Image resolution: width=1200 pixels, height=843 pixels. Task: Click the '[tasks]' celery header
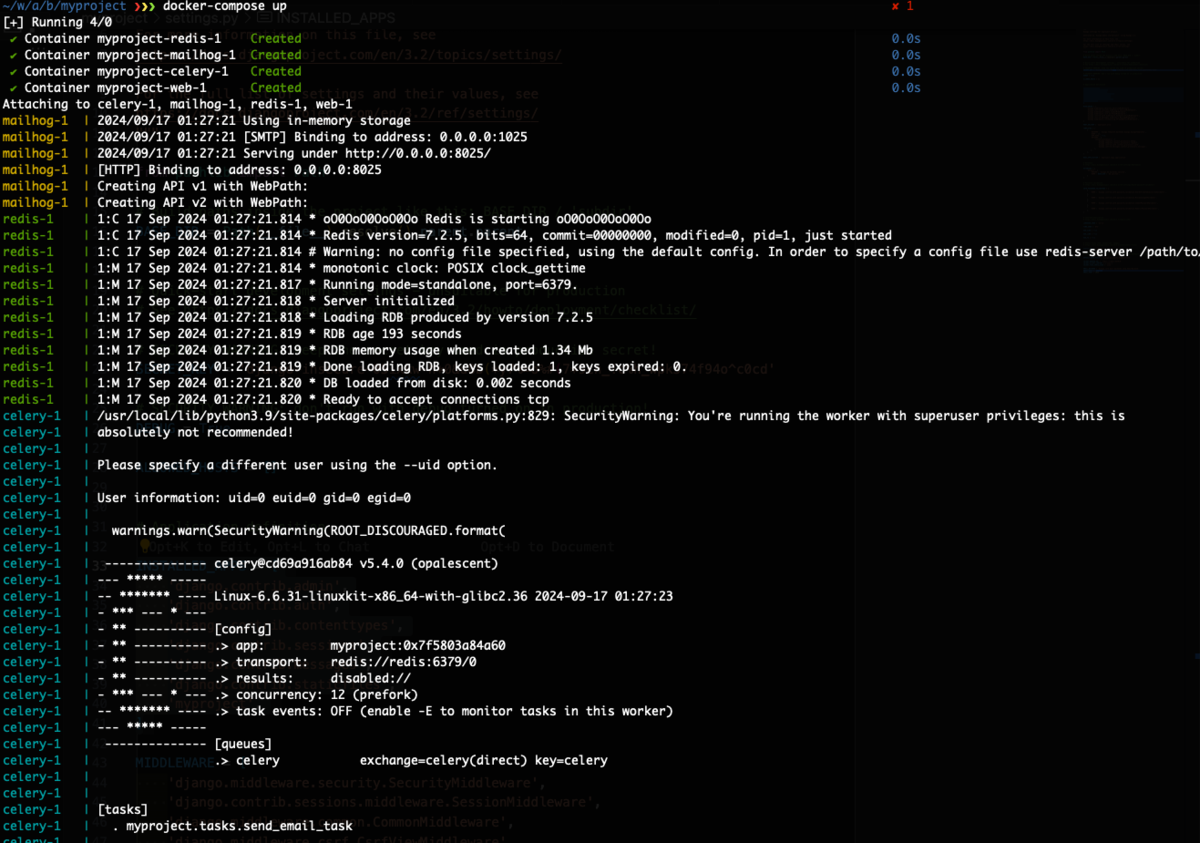pos(122,809)
